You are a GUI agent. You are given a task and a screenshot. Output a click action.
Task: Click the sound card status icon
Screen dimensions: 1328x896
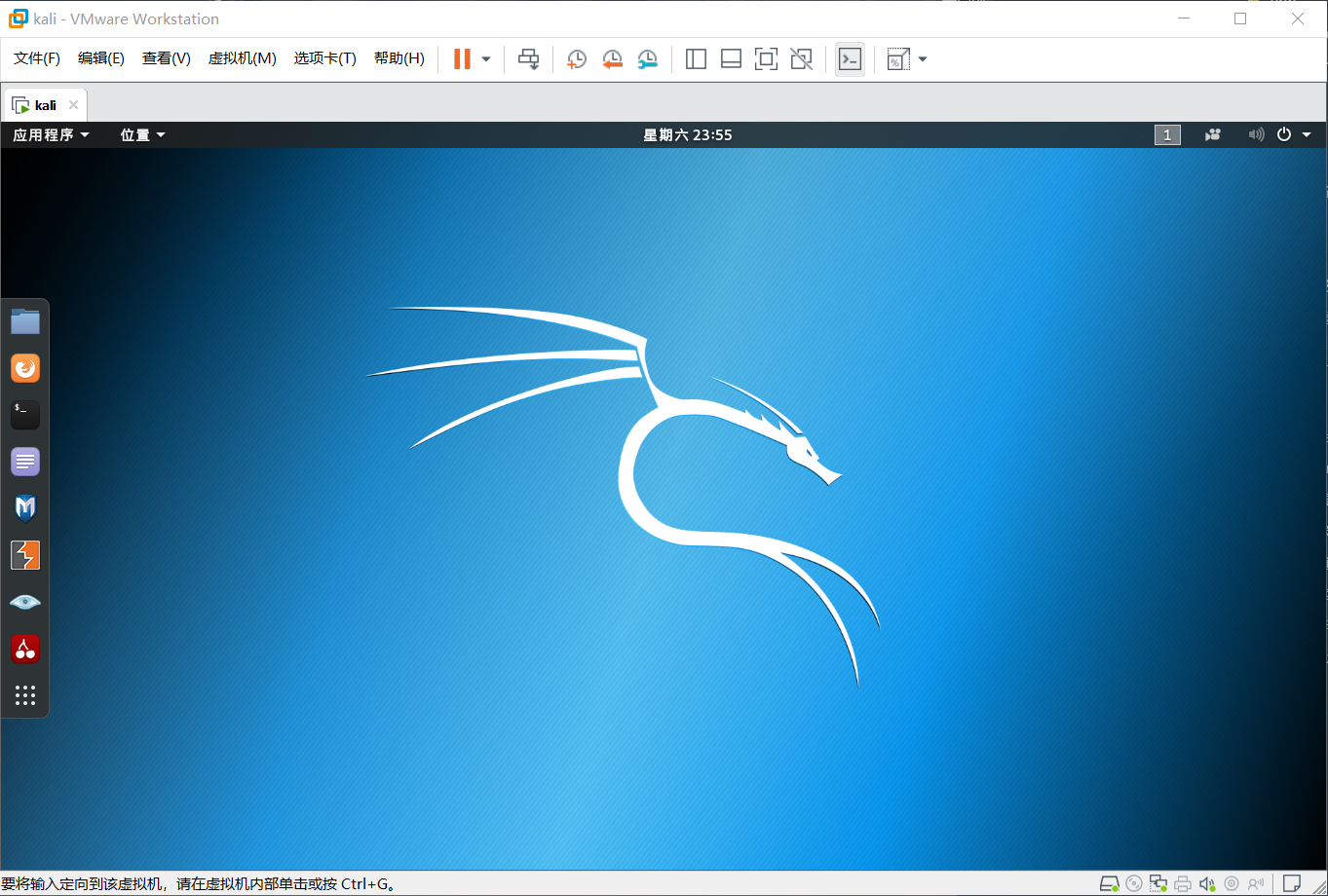point(1207,883)
